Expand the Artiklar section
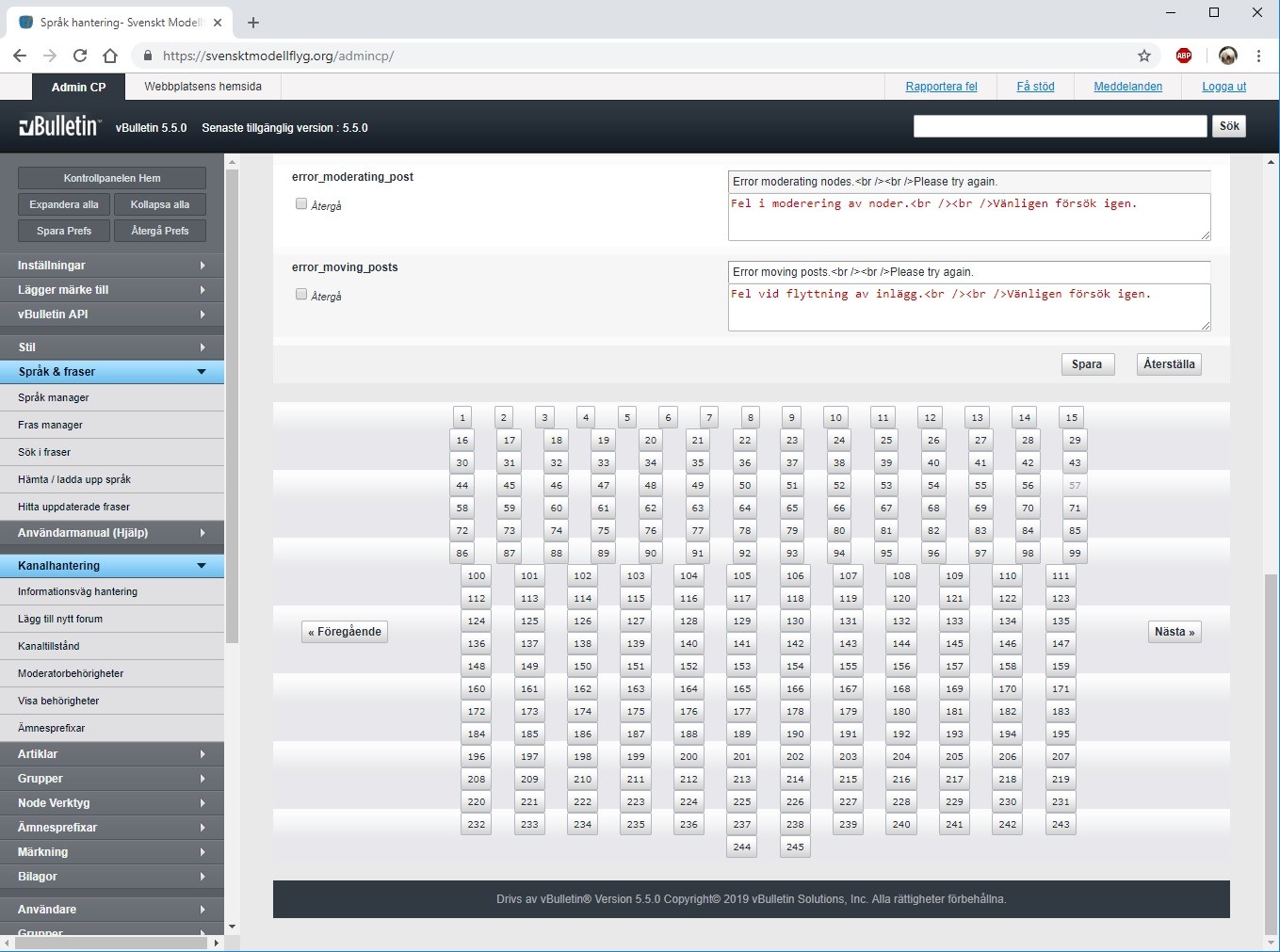 pyautogui.click(x=112, y=754)
